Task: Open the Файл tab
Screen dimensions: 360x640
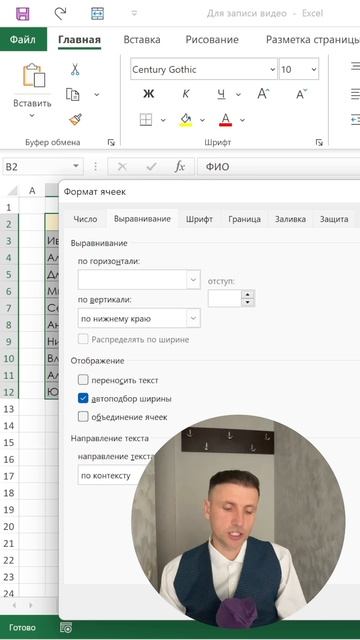Action: pos(23,40)
